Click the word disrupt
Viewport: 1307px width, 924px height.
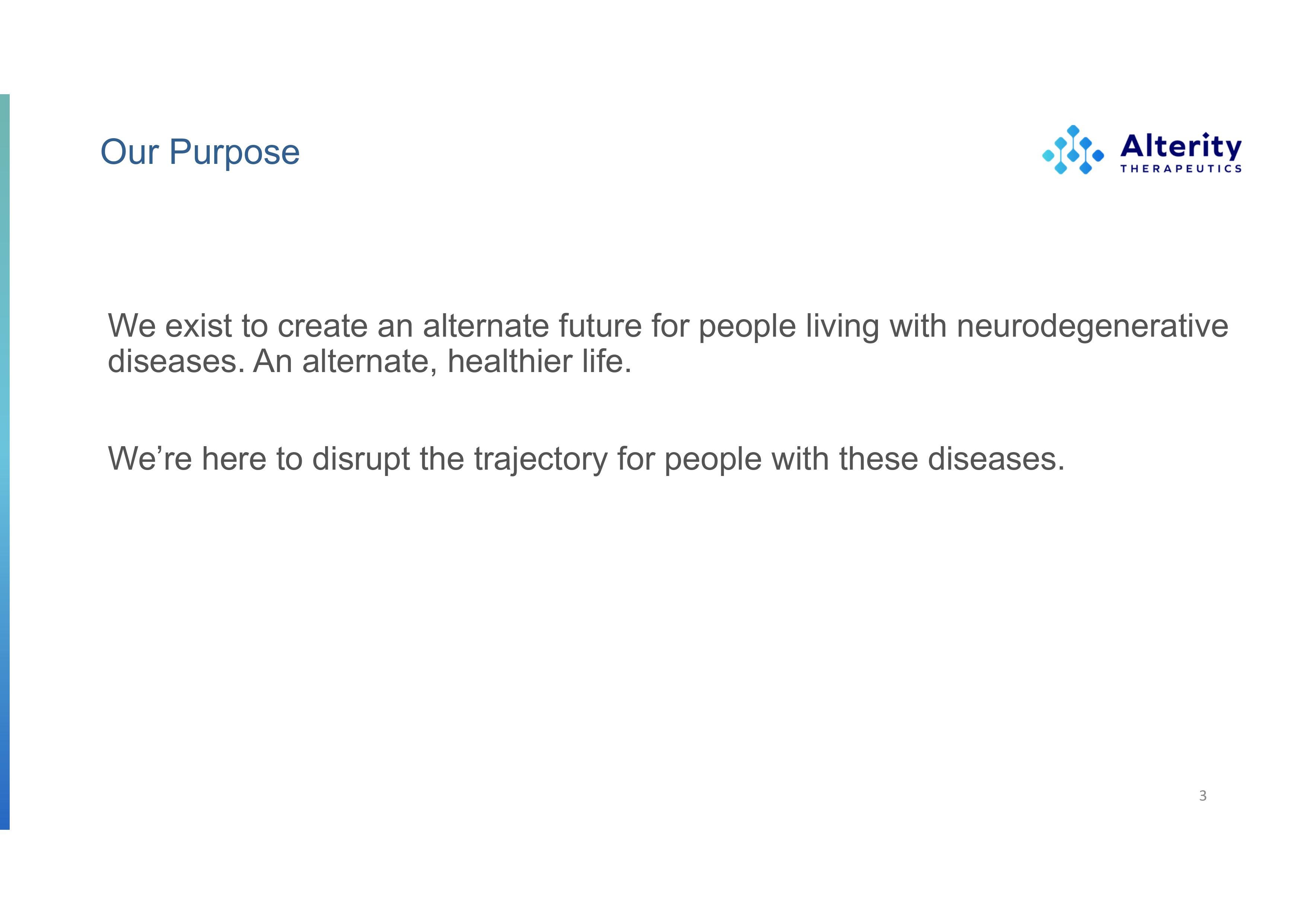click(x=361, y=459)
